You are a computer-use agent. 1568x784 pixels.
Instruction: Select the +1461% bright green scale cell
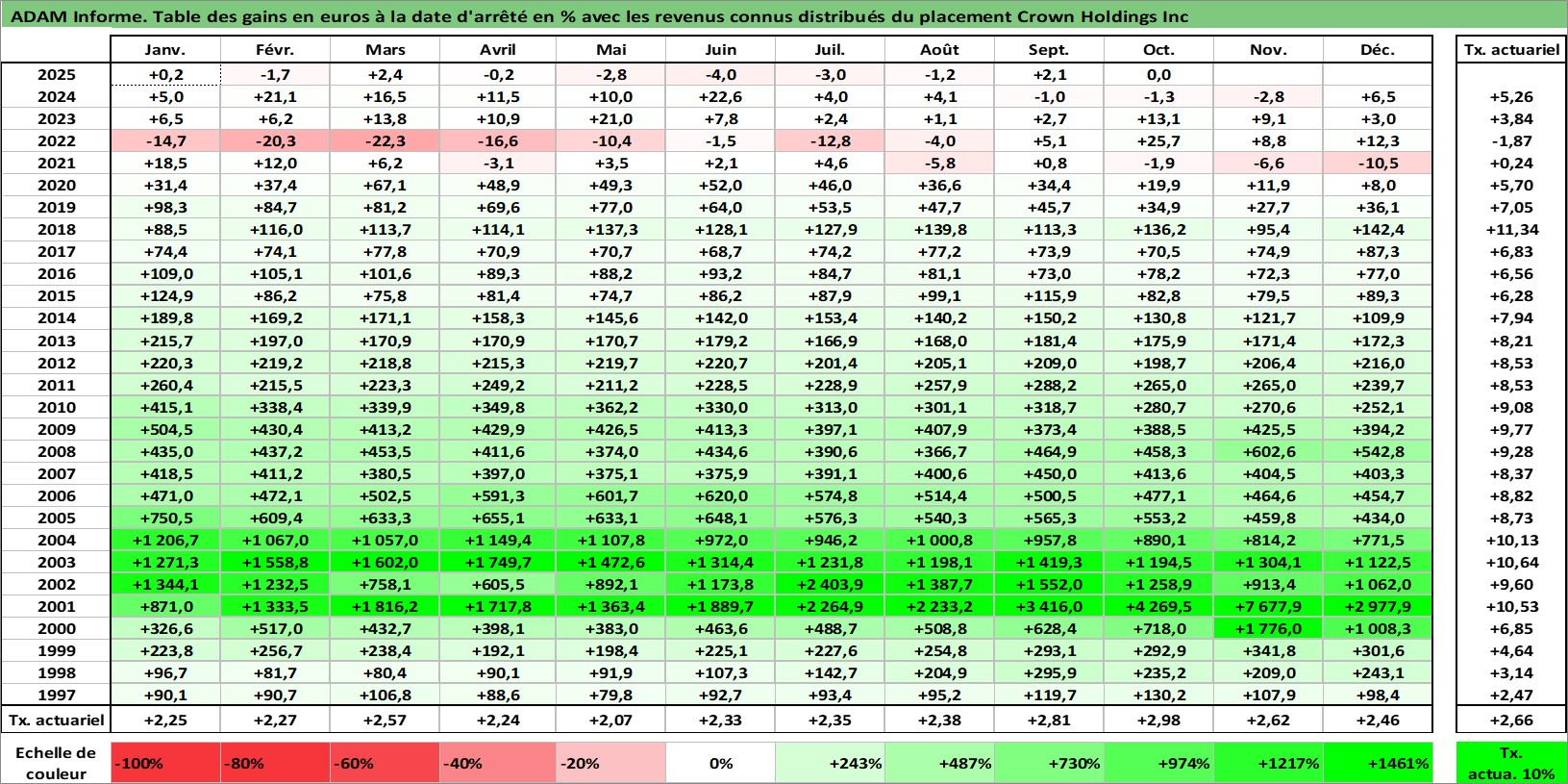(x=1378, y=763)
